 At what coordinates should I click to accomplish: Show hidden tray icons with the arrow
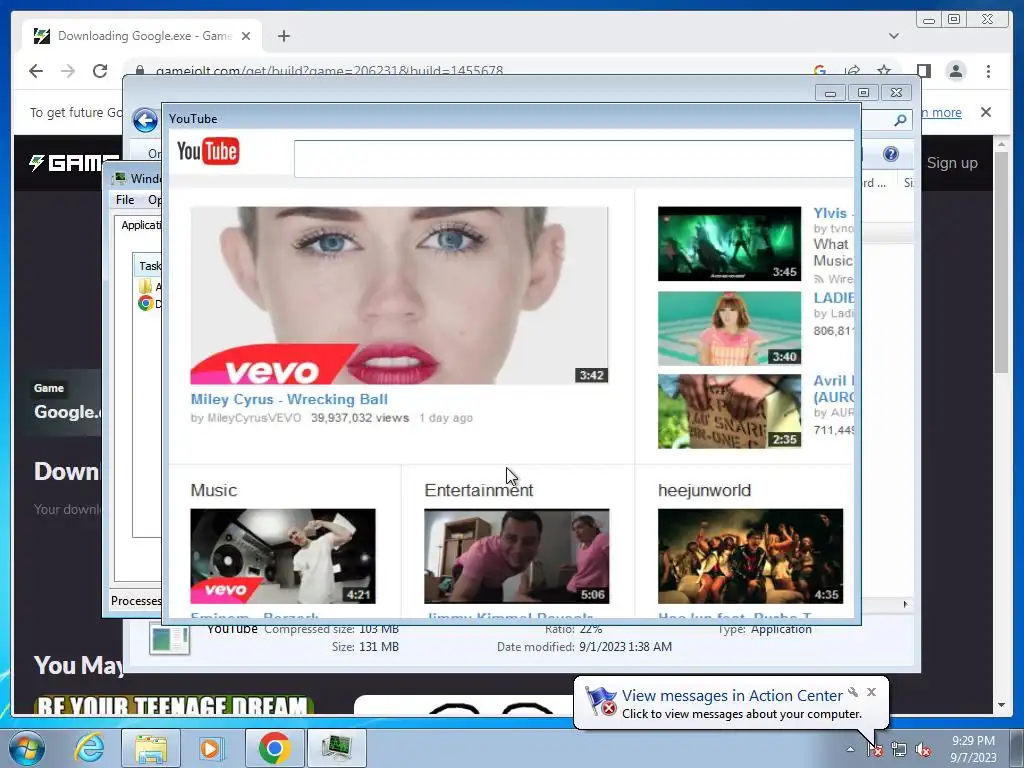coord(850,750)
